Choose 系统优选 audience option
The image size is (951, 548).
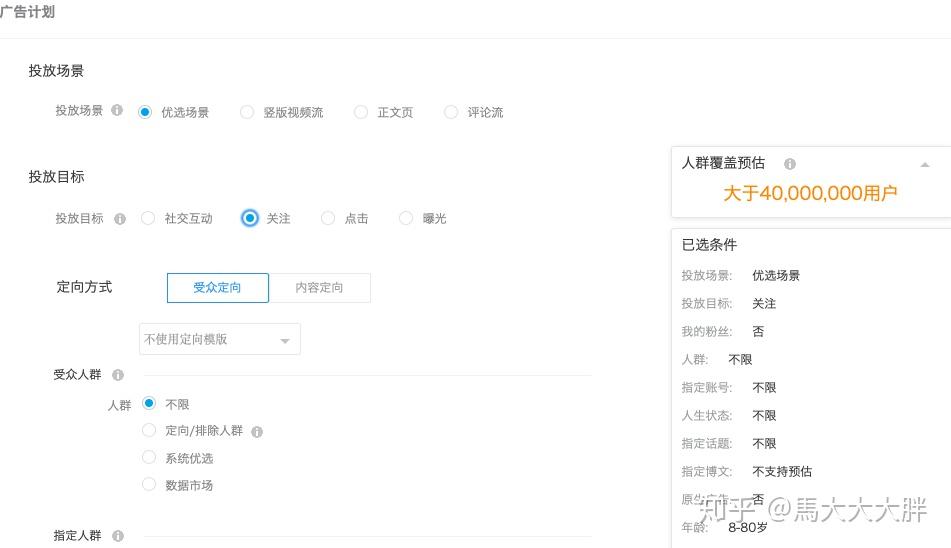point(149,457)
